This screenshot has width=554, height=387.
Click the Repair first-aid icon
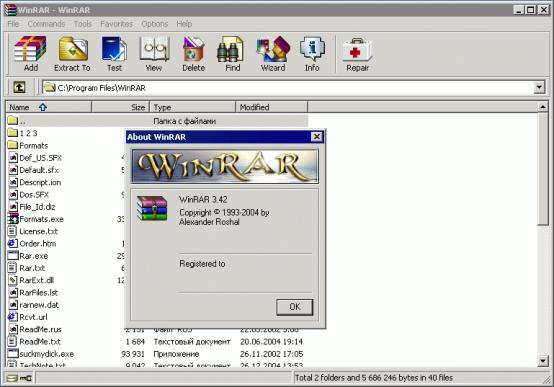pos(357,50)
